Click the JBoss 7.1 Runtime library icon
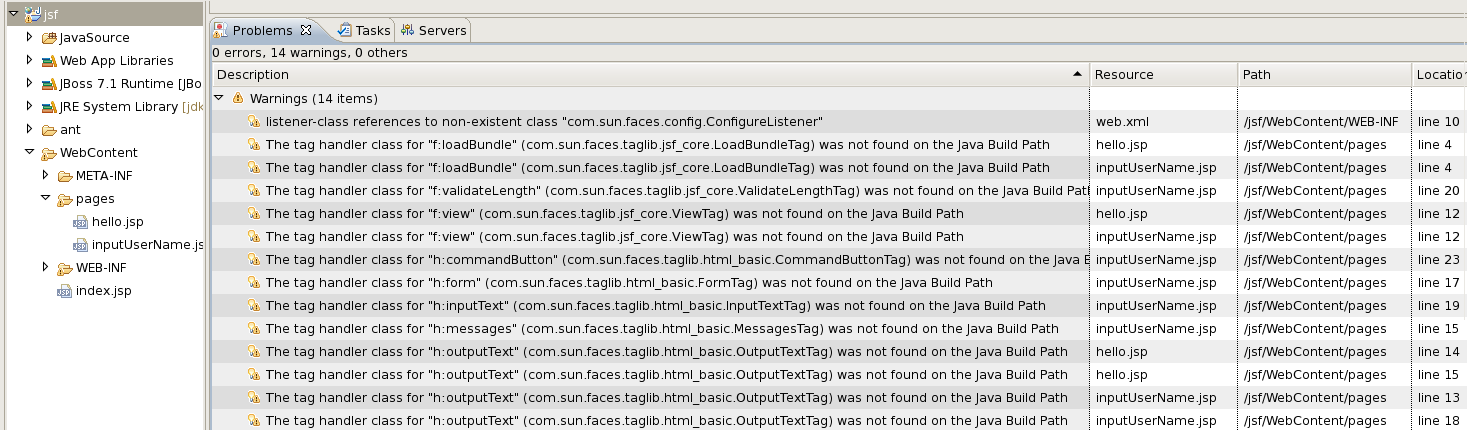The width and height of the screenshot is (1467, 430). (49, 84)
